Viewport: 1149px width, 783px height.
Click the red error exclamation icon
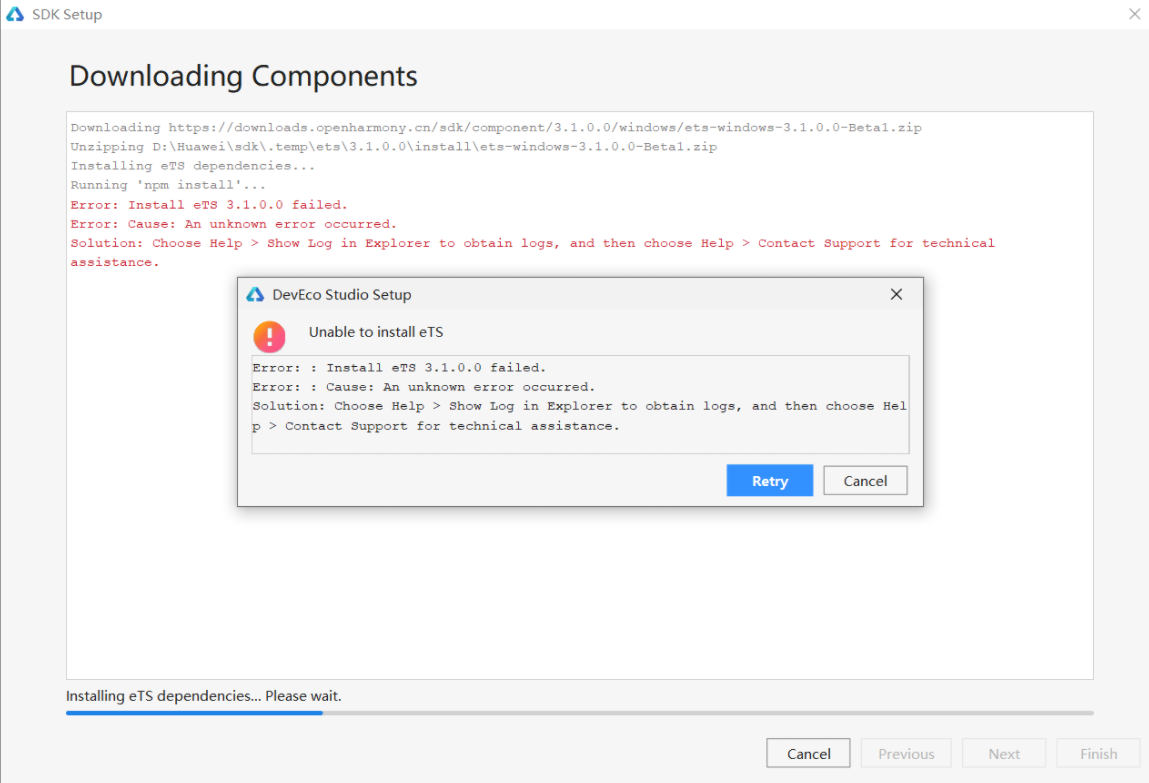tap(269, 336)
